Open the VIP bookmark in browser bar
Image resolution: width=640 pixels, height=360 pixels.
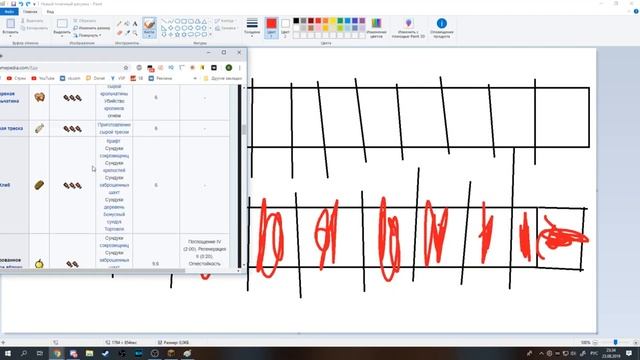pyautogui.click(x=118, y=78)
